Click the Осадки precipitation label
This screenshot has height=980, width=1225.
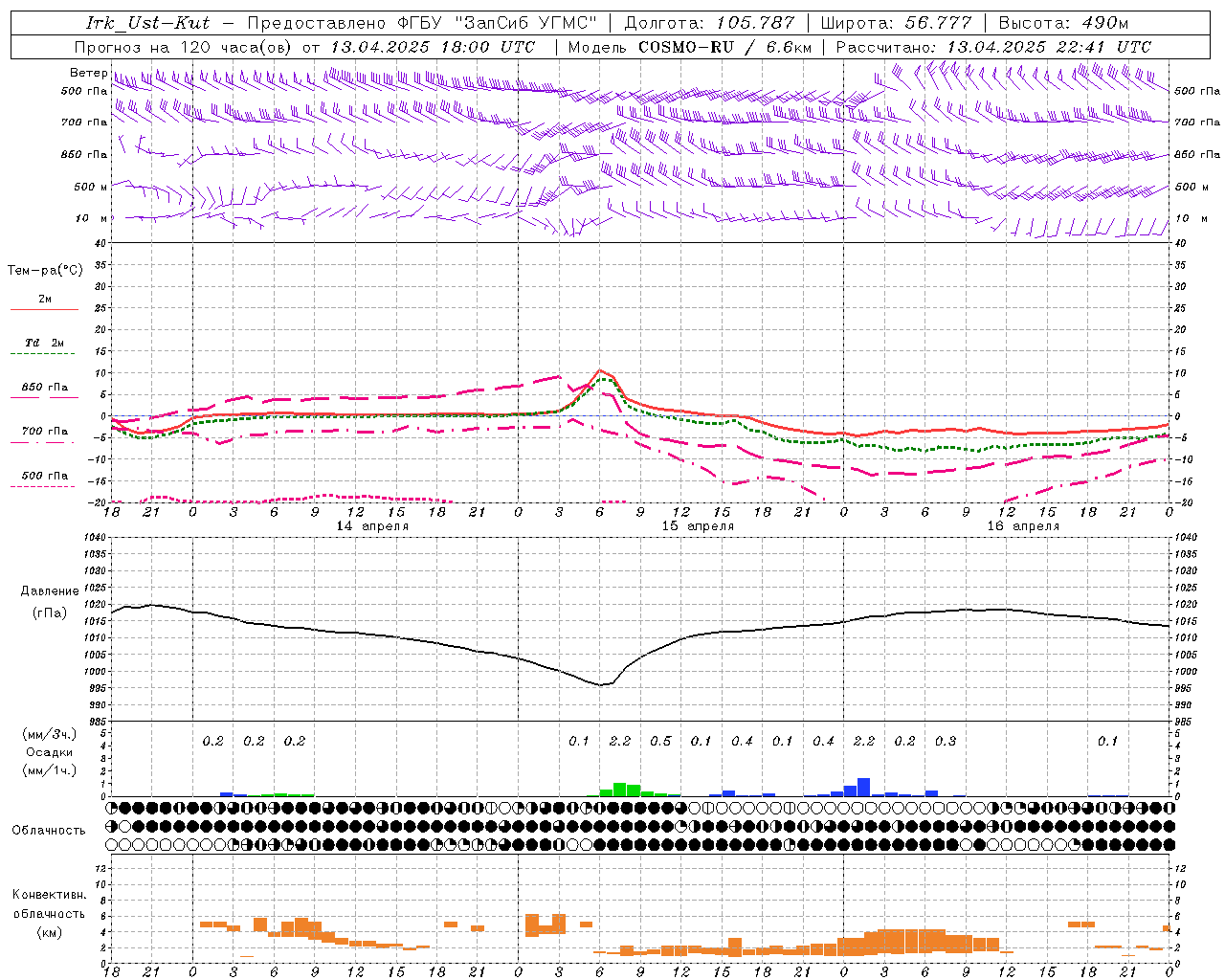click(50, 752)
